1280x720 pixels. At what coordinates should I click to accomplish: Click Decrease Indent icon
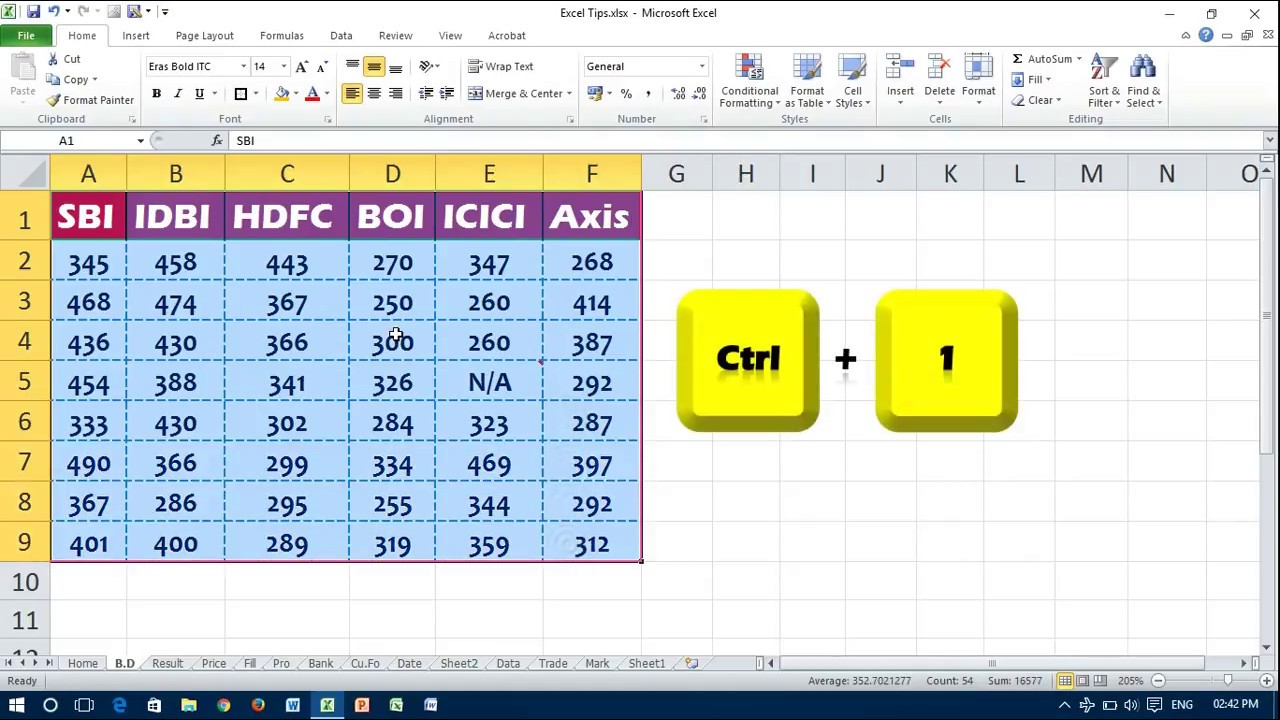coord(426,93)
